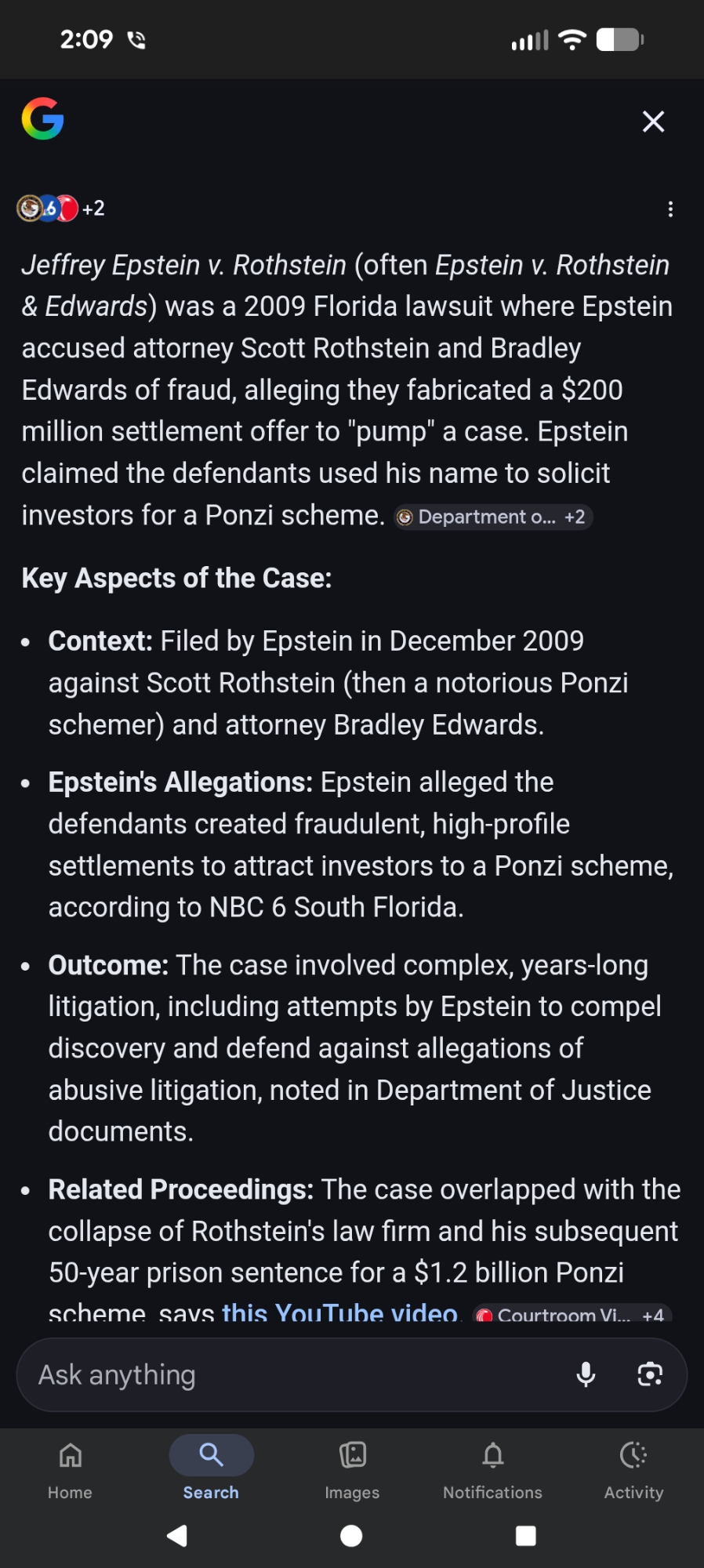Tap the battery indicator in status bar
This screenshot has height=1568, width=704.
tap(619, 40)
